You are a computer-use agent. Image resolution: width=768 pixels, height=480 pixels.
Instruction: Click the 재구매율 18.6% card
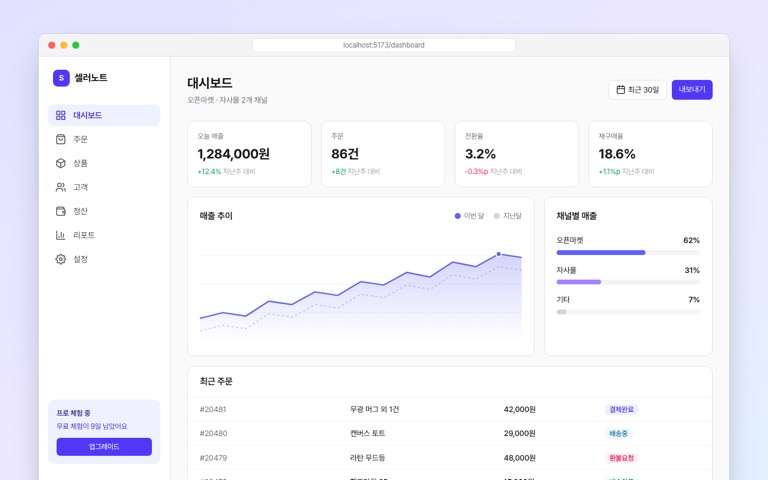pyautogui.click(x=650, y=154)
